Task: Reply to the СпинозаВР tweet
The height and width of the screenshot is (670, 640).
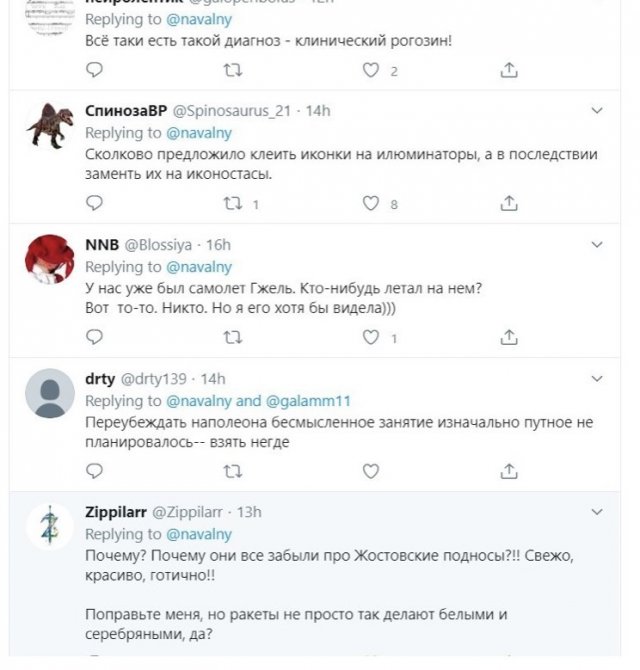Action: click(x=95, y=204)
